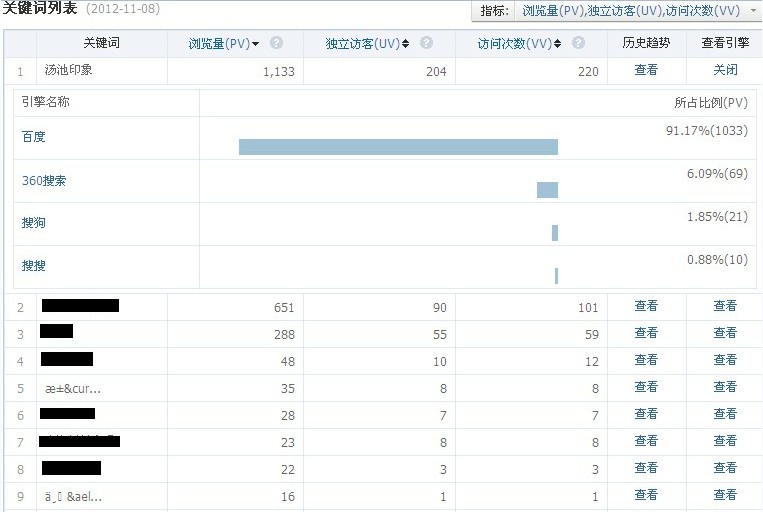This screenshot has width=763, height=512.
Task: Open 搜搜 engine link
Action: [x=34, y=266]
